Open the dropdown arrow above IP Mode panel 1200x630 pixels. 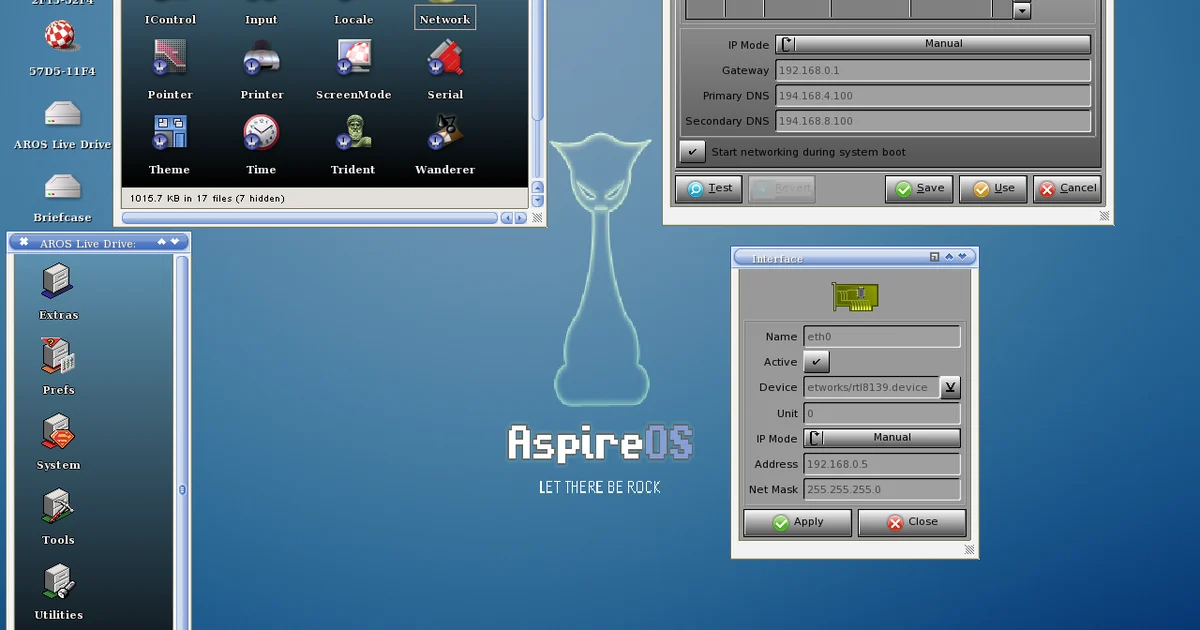click(1022, 10)
